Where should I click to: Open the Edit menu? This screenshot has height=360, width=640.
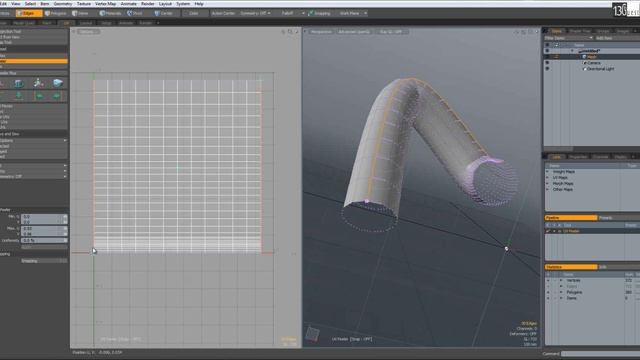point(3,4)
